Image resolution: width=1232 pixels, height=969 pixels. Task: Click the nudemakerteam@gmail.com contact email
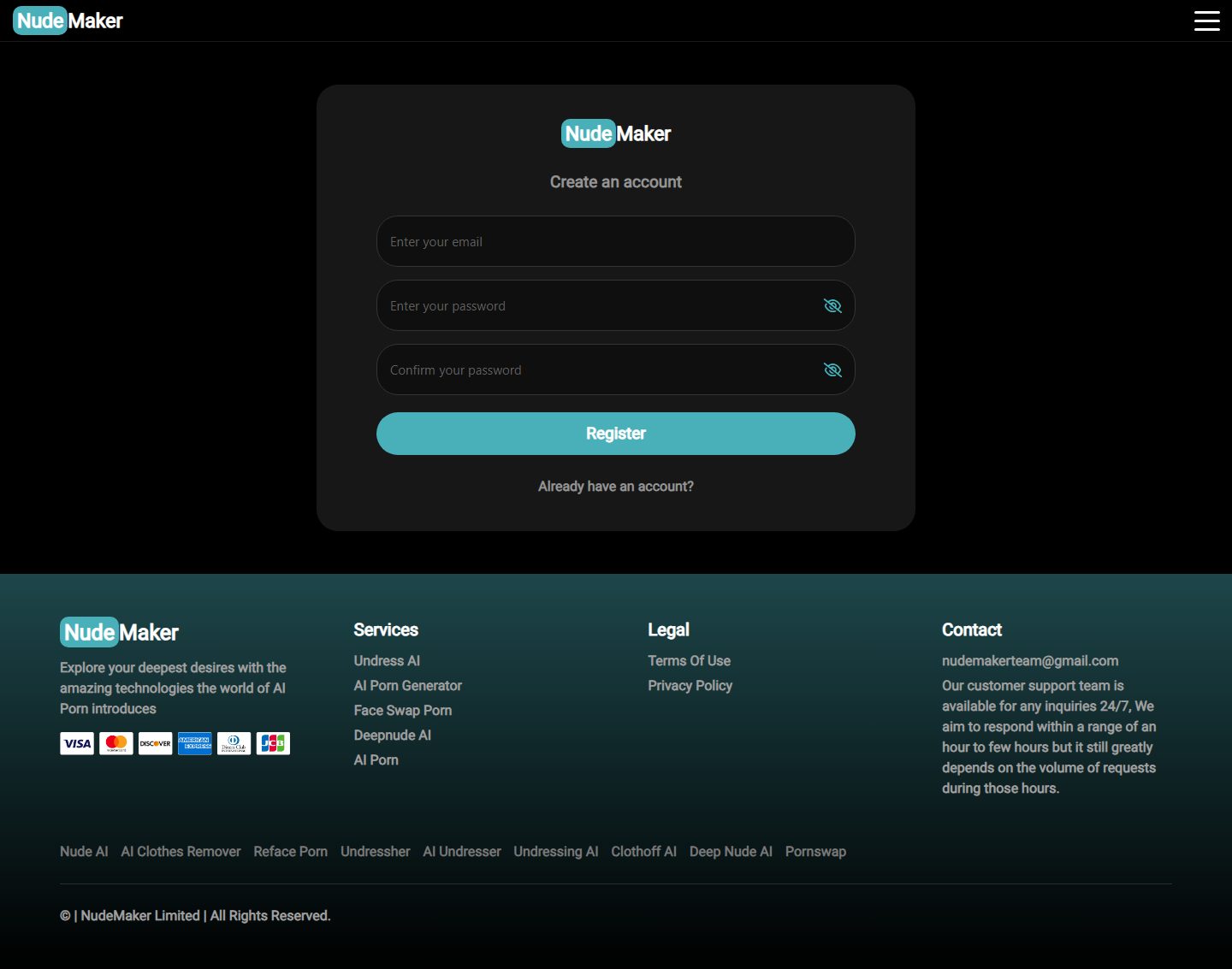pos(1030,660)
